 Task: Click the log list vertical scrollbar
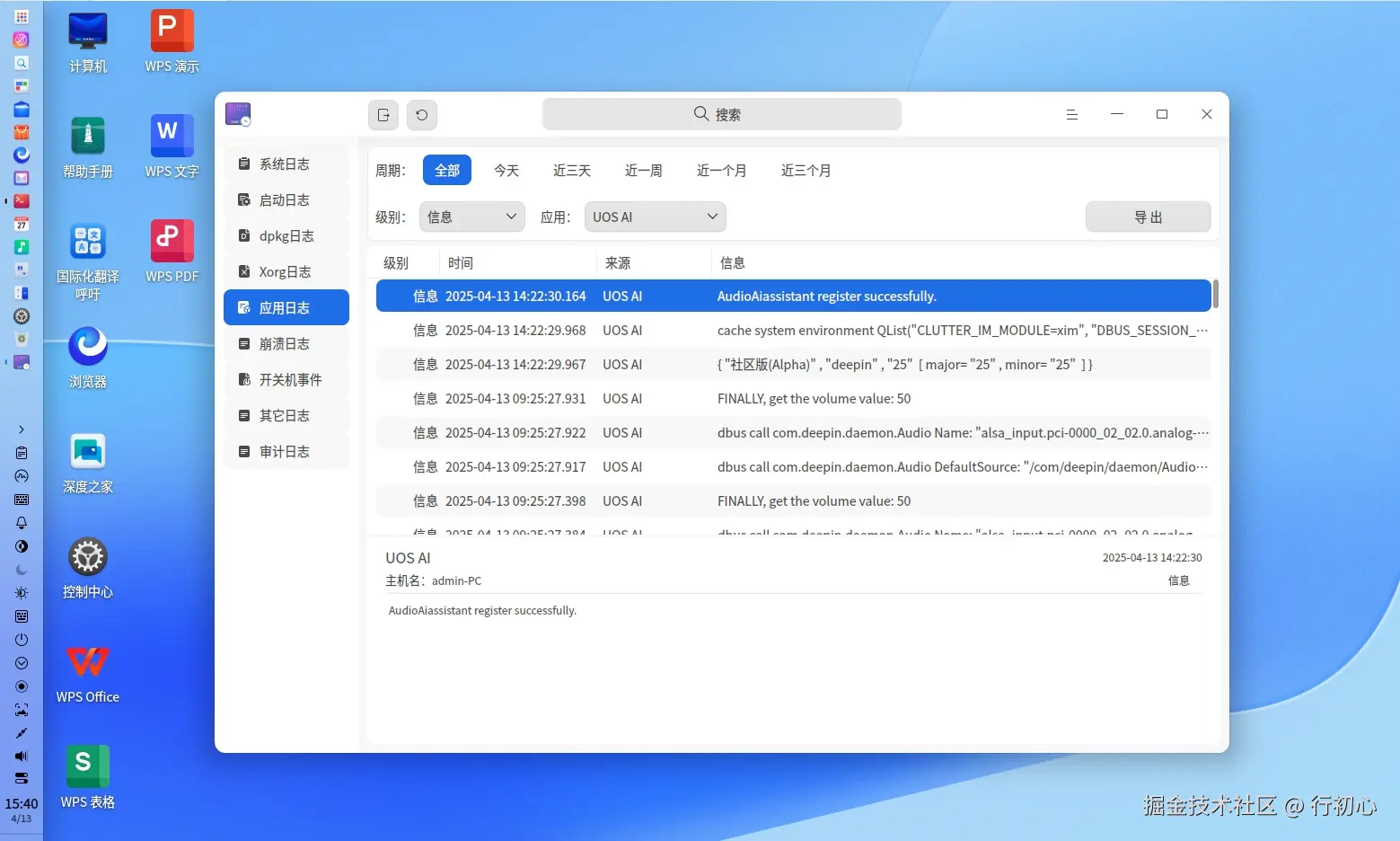pos(1216,294)
